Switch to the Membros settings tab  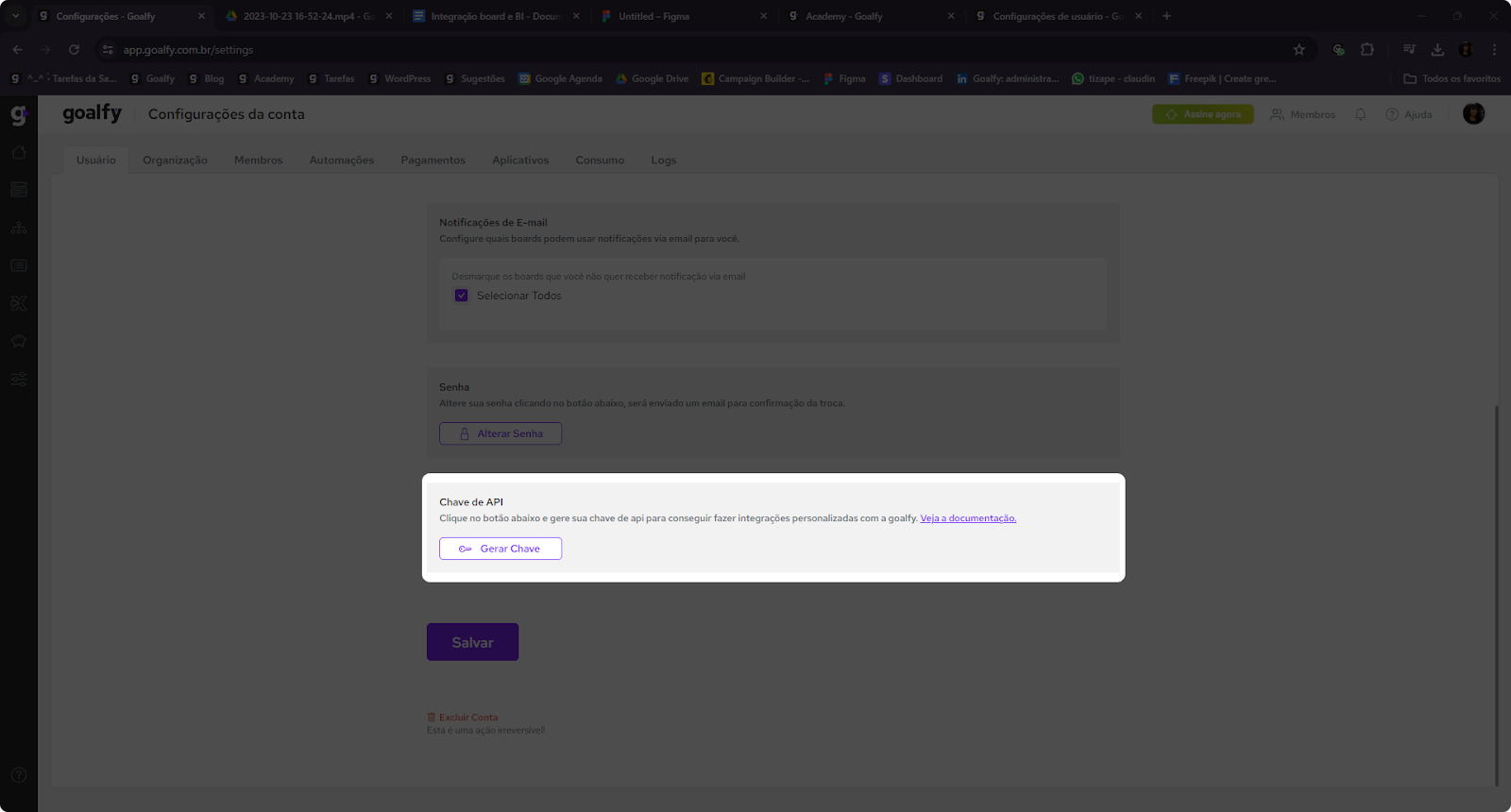point(259,161)
